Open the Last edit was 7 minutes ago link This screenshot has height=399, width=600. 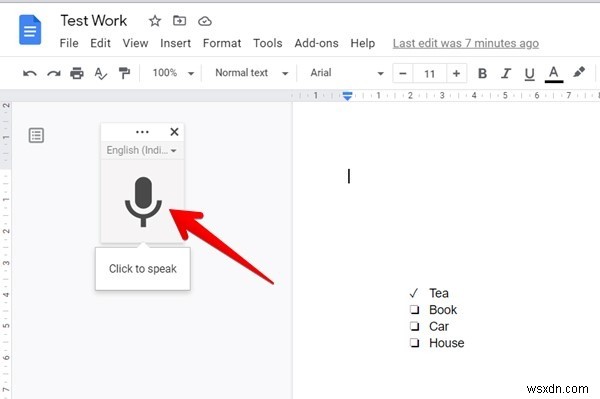tap(466, 43)
